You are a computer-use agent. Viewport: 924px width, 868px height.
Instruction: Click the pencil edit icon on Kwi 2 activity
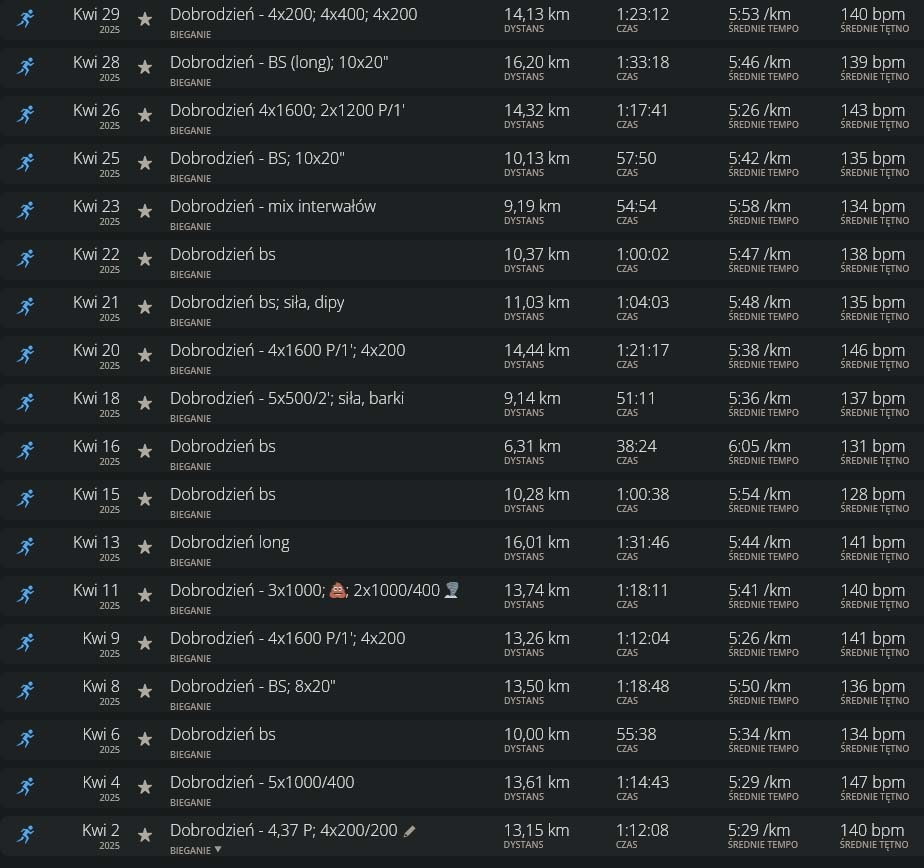point(409,831)
